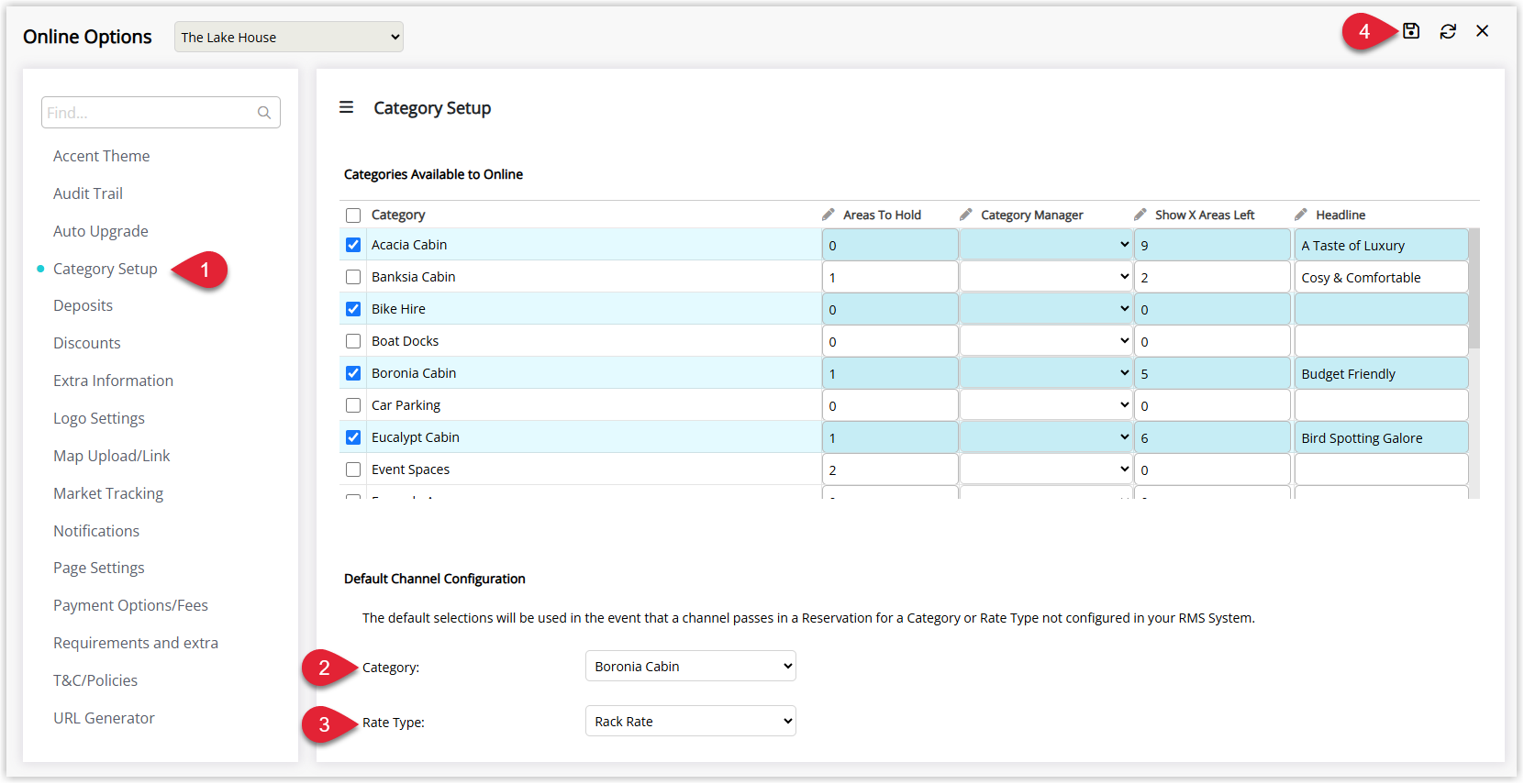The width and height of the screenshot is (1524, 784).
Task: Open URL Generator section
Action: point(104,718)
